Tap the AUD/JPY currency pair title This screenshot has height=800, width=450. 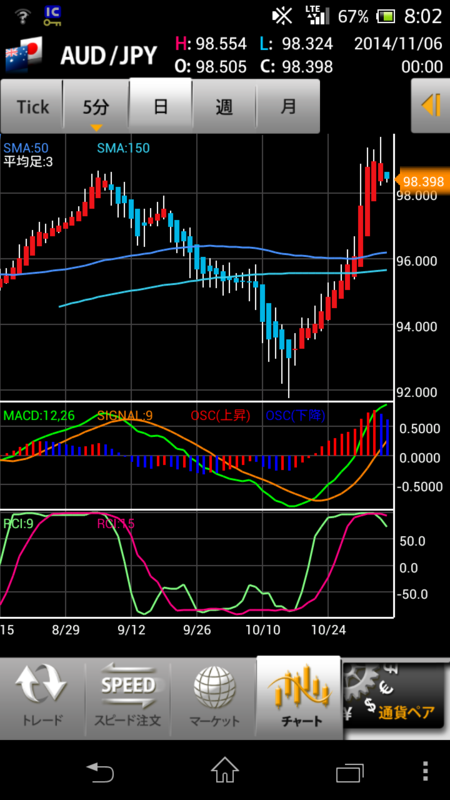coord(108,56)
